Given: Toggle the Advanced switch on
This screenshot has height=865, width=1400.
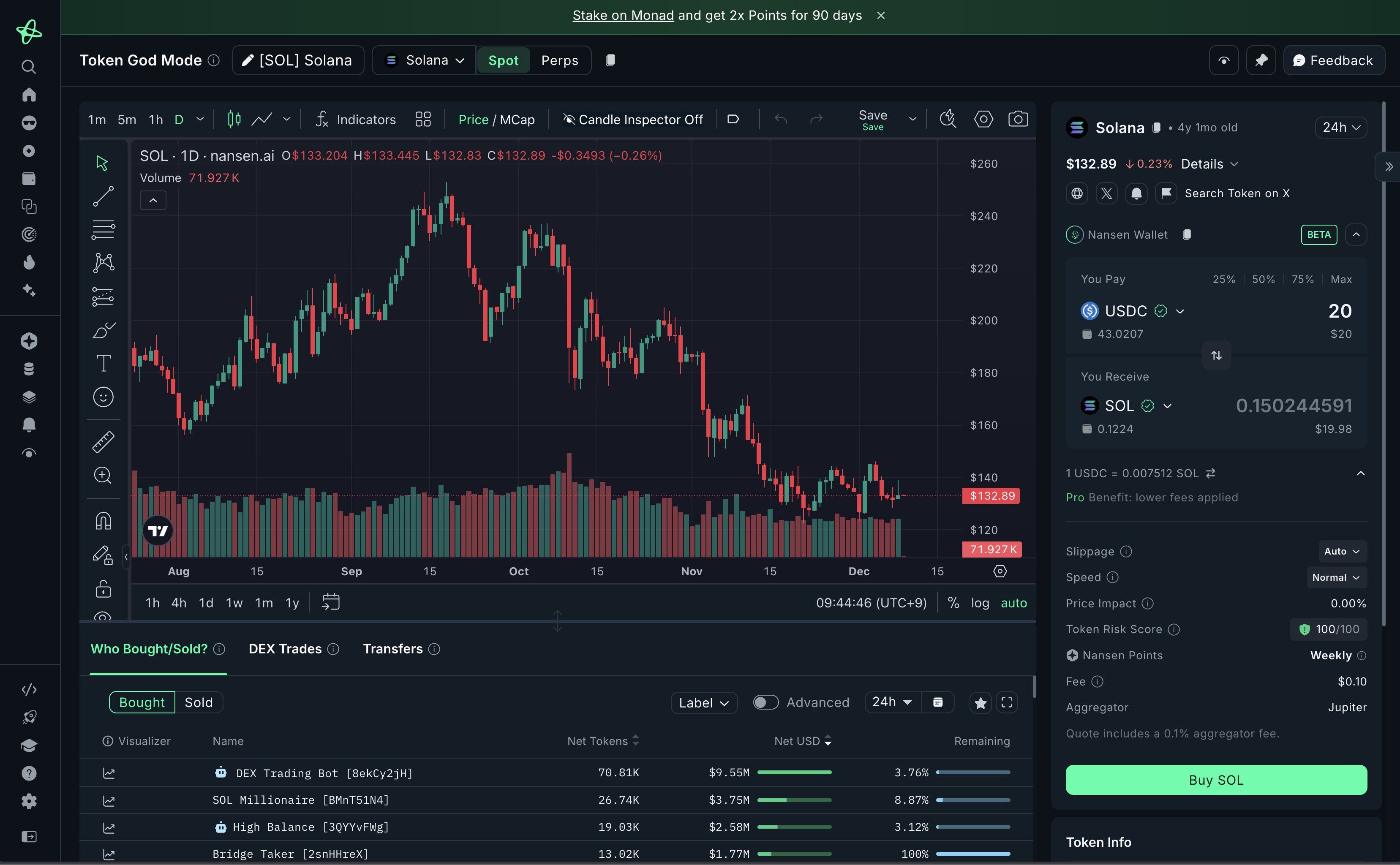Looking at the screenshot, I should (765, 702).
